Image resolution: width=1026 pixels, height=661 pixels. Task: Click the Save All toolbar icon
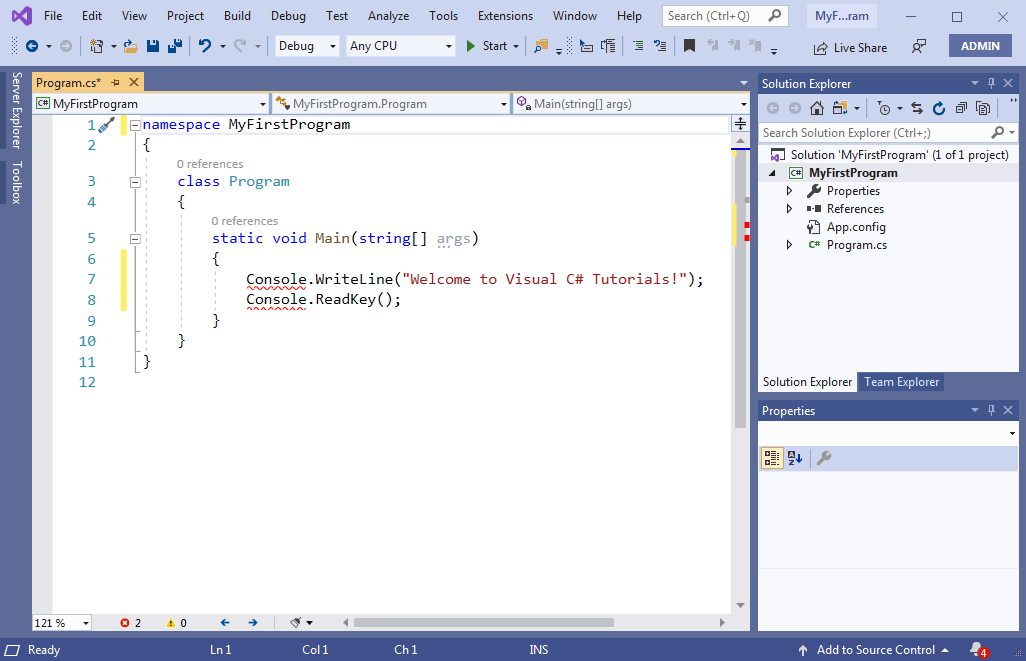(175, 47)
